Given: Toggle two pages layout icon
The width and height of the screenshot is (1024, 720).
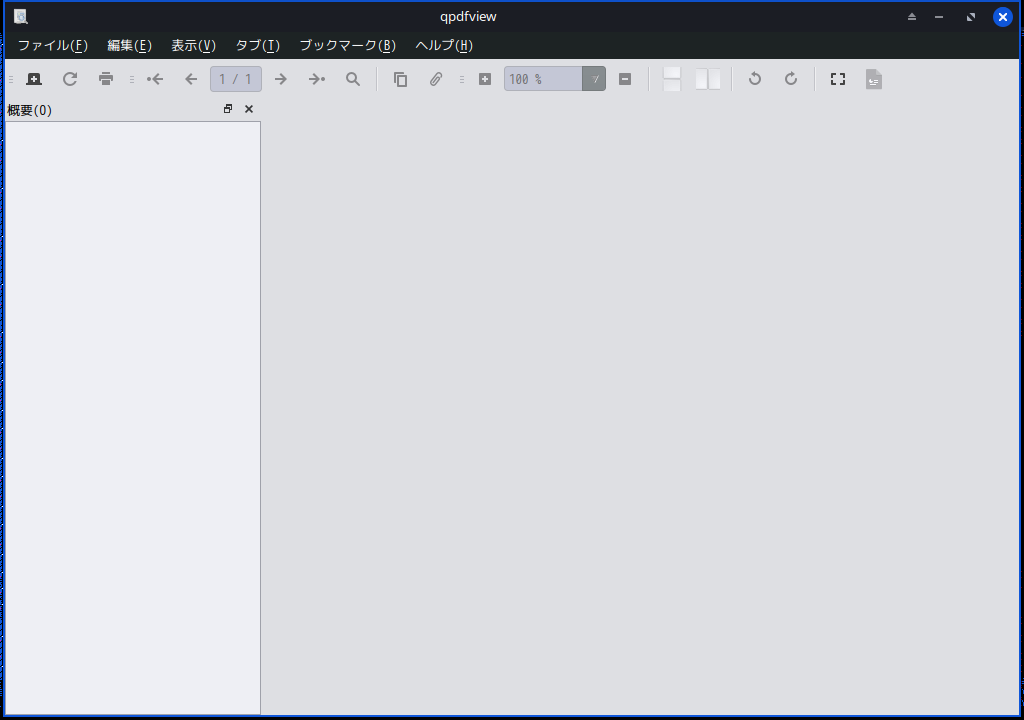Looking at the screenshot, I should coord(708,79).
